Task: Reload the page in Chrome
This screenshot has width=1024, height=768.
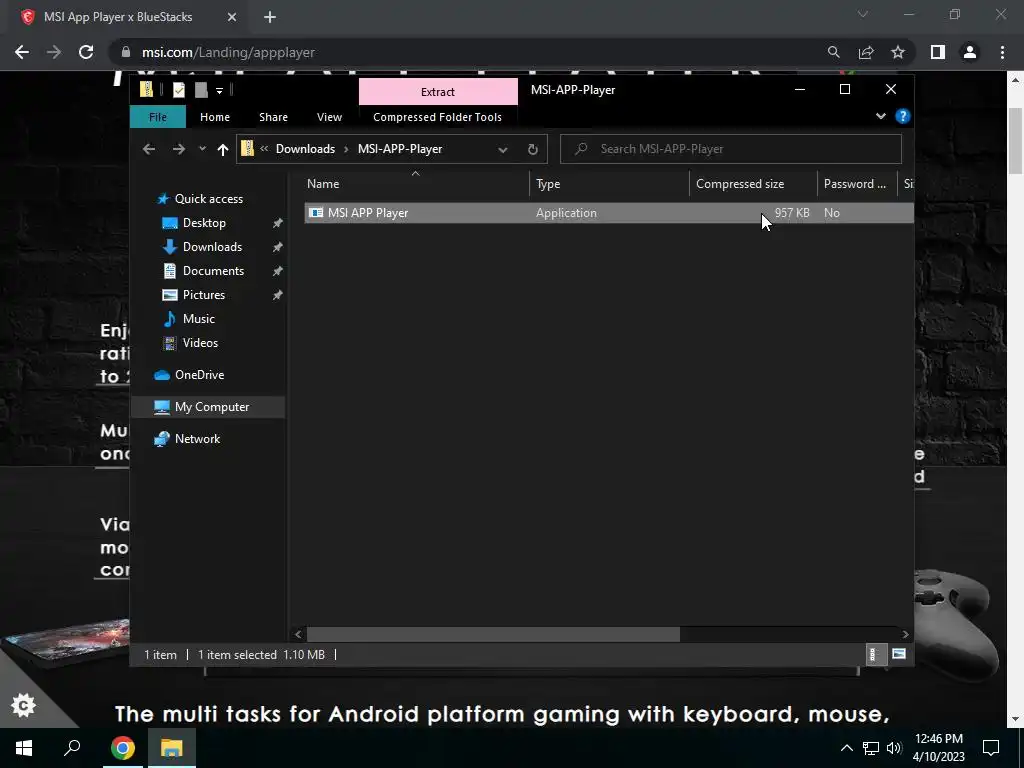Action: pos(86,52)
